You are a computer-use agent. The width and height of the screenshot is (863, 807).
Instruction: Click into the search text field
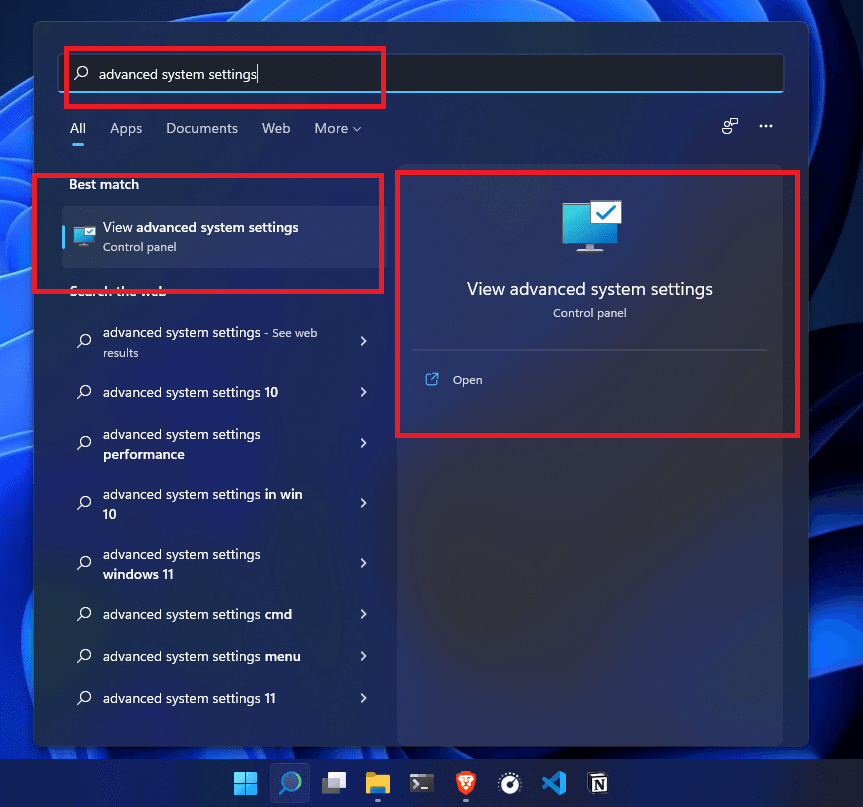(x=421, y=73)
